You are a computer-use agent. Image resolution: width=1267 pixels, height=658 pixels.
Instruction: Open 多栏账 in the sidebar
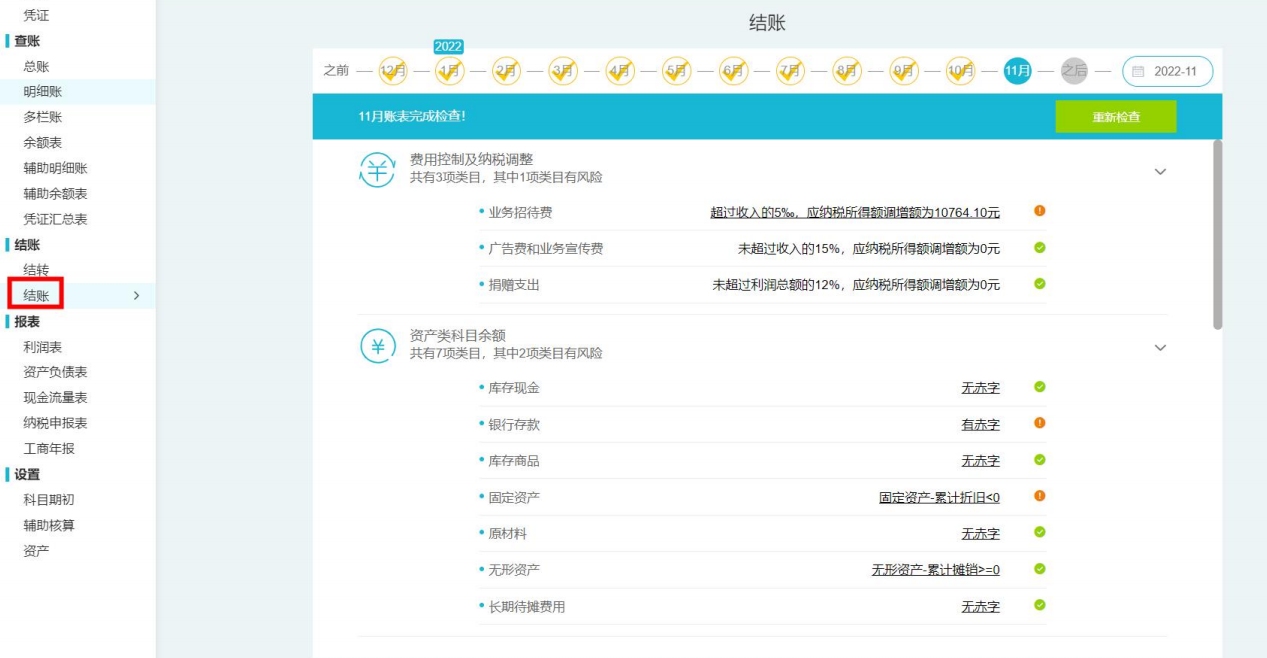pyautogui.click(x=43, y=117)
